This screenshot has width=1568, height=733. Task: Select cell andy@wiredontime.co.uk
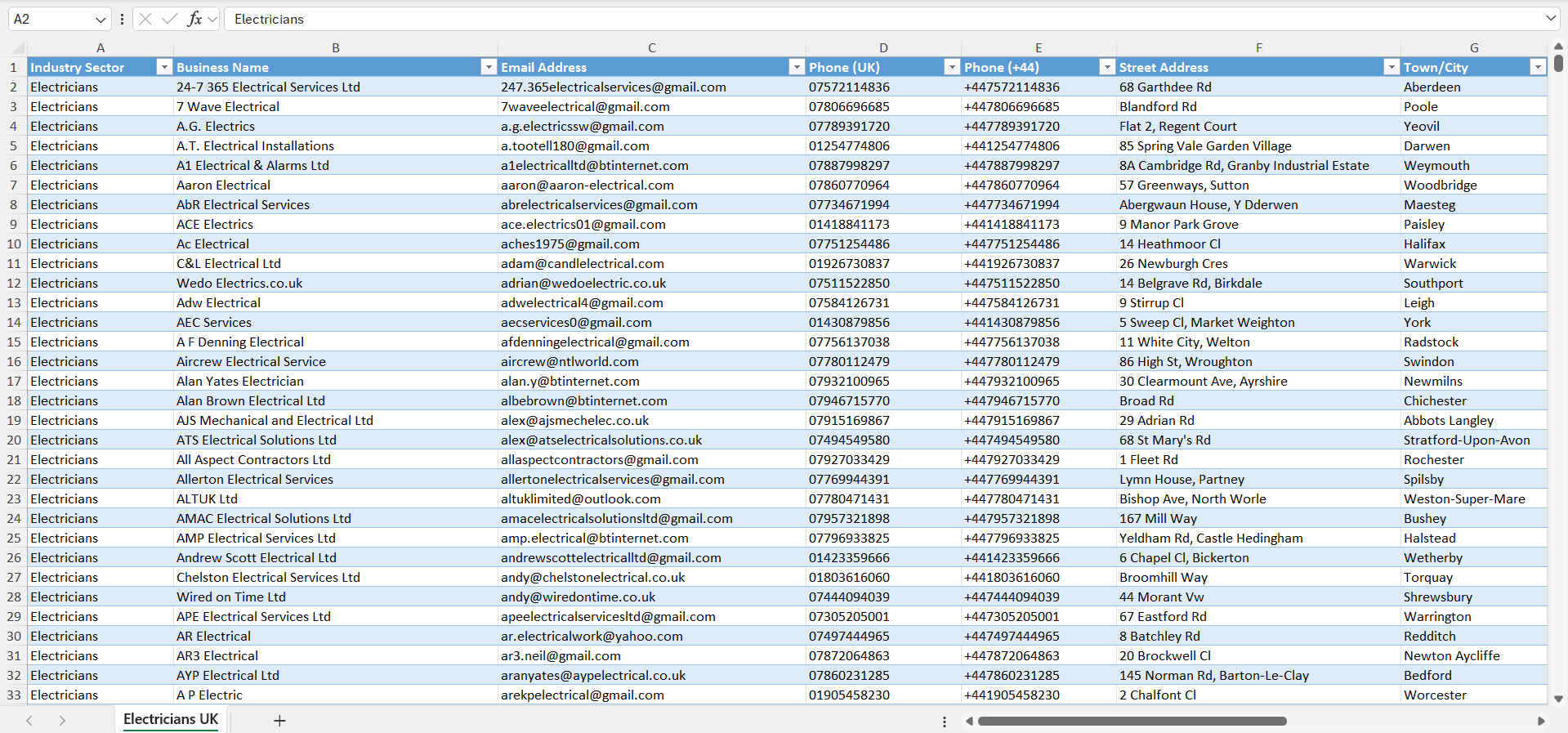[x=652, y=597]
